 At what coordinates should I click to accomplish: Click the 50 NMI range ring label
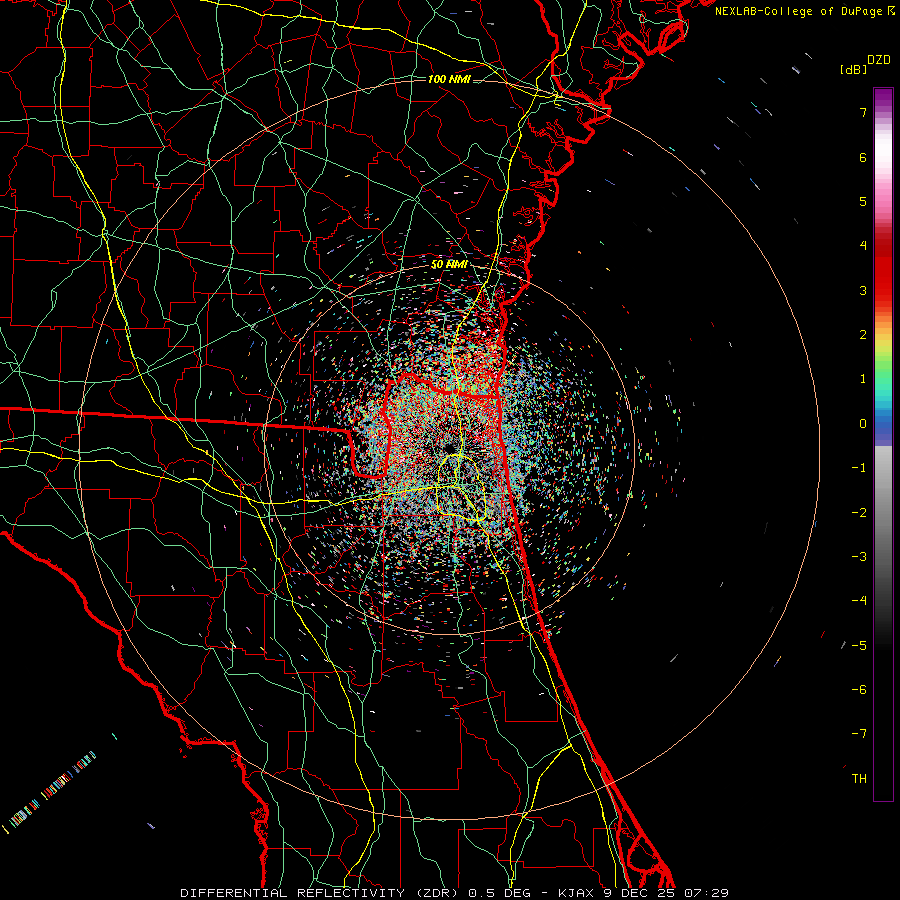tap(449, 265)
